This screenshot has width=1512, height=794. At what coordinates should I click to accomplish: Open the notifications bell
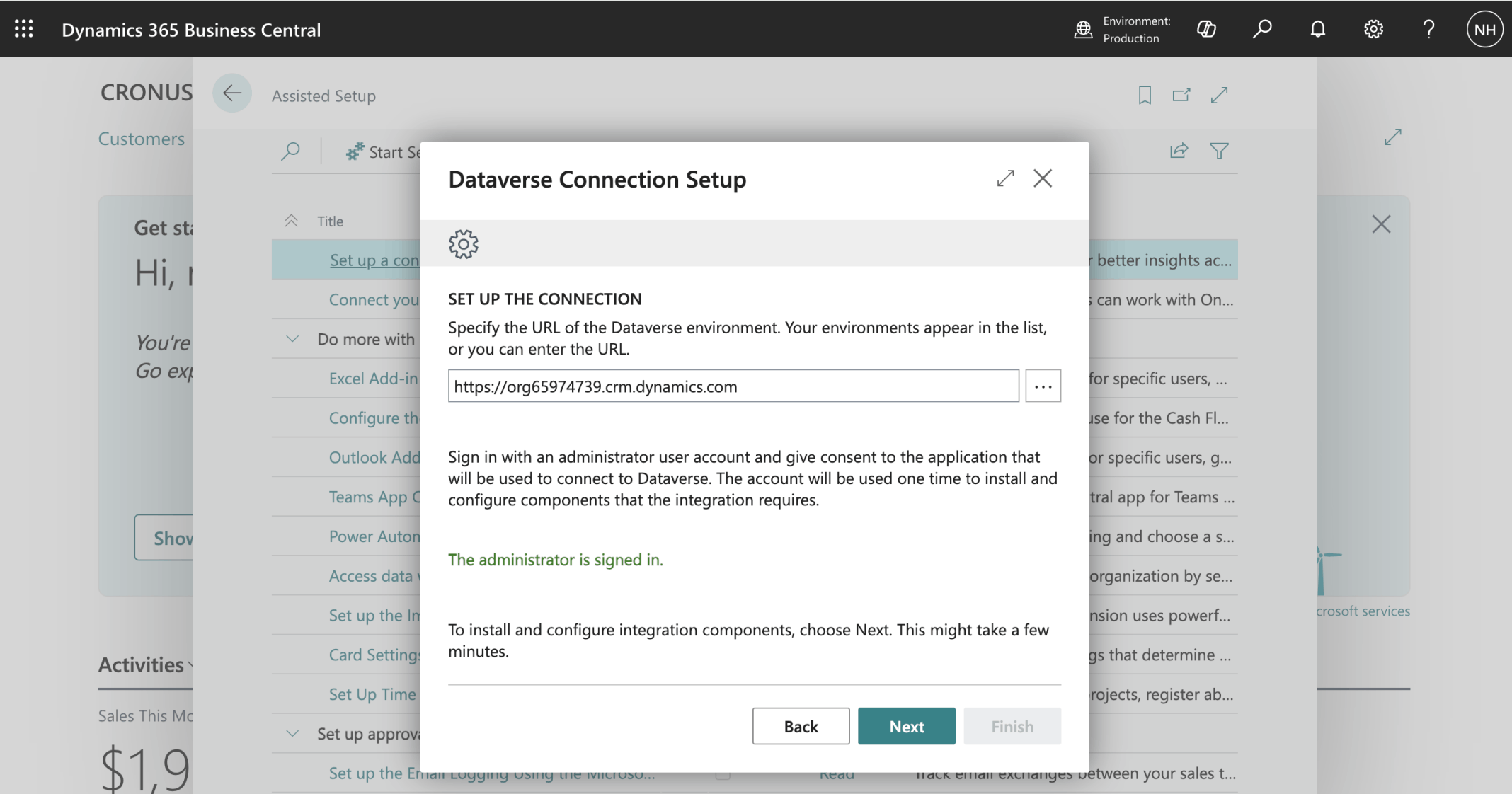[x=1317, y=29]
